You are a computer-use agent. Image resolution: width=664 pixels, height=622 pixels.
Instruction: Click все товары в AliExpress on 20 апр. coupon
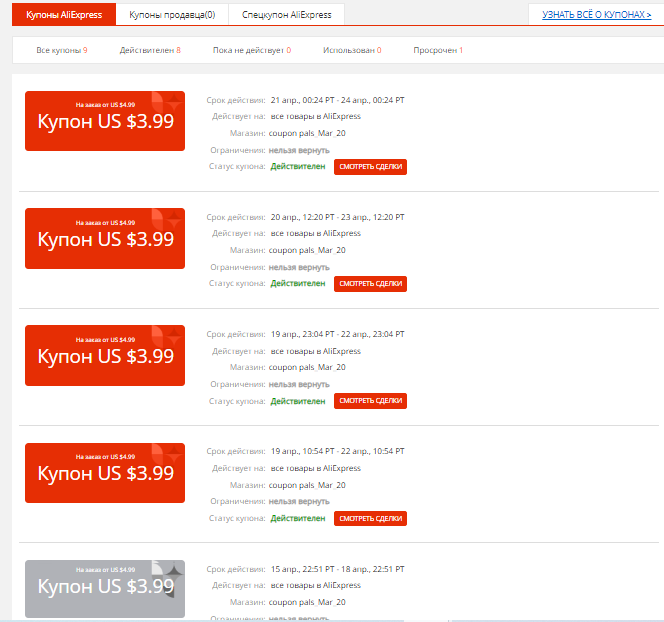315,233
